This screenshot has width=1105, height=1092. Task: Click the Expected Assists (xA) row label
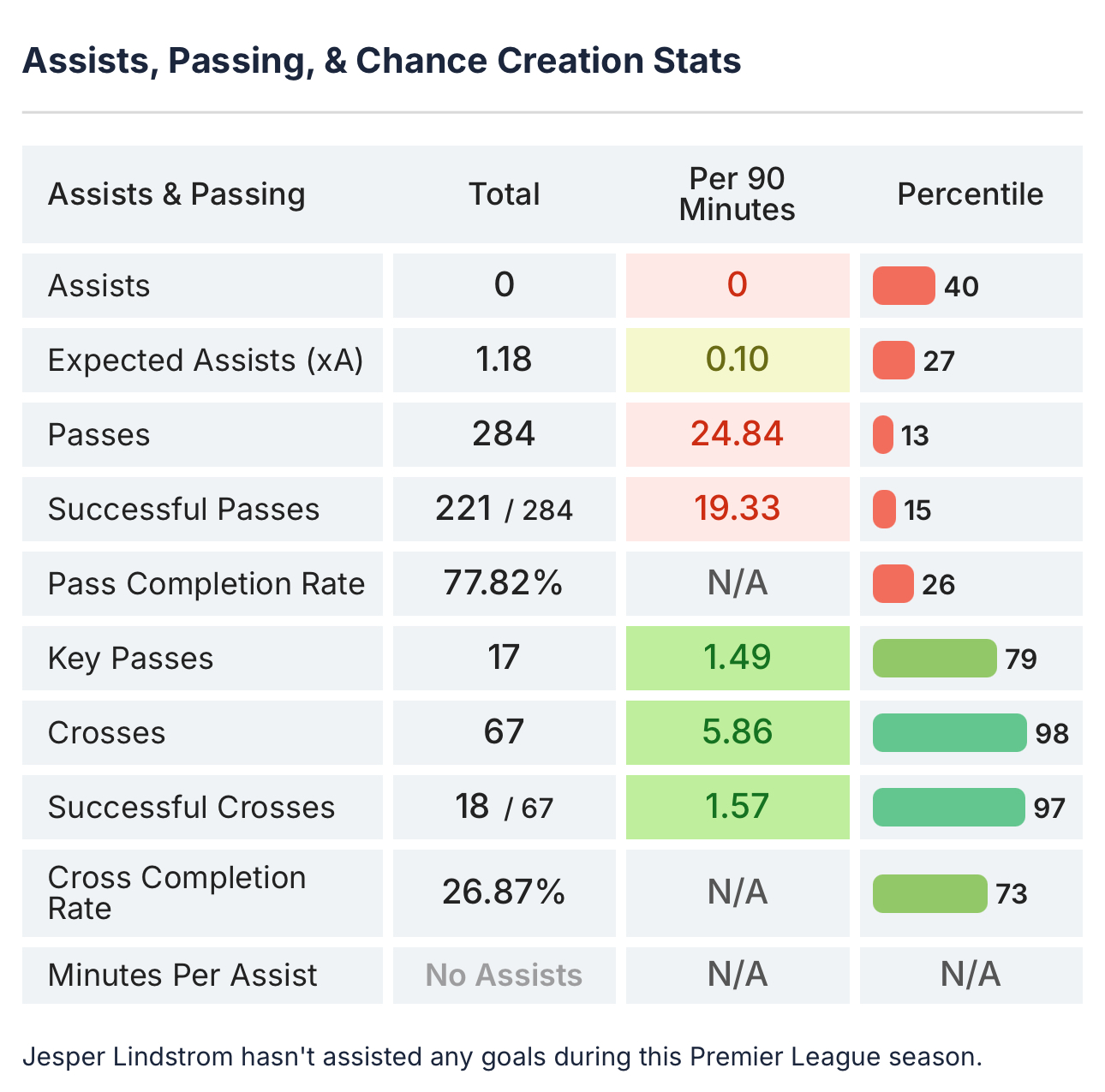(206, 361)
